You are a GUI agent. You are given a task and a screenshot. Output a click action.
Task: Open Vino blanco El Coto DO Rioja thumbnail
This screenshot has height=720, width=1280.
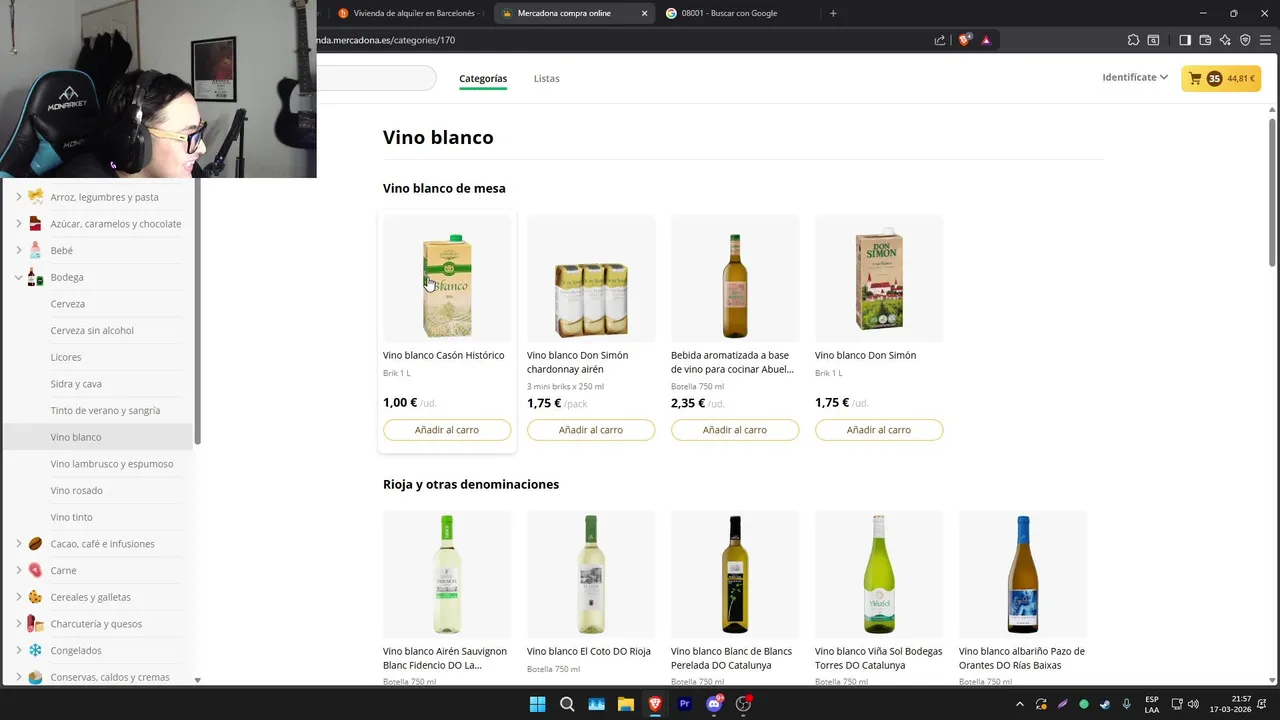click(x=591, y=574)
